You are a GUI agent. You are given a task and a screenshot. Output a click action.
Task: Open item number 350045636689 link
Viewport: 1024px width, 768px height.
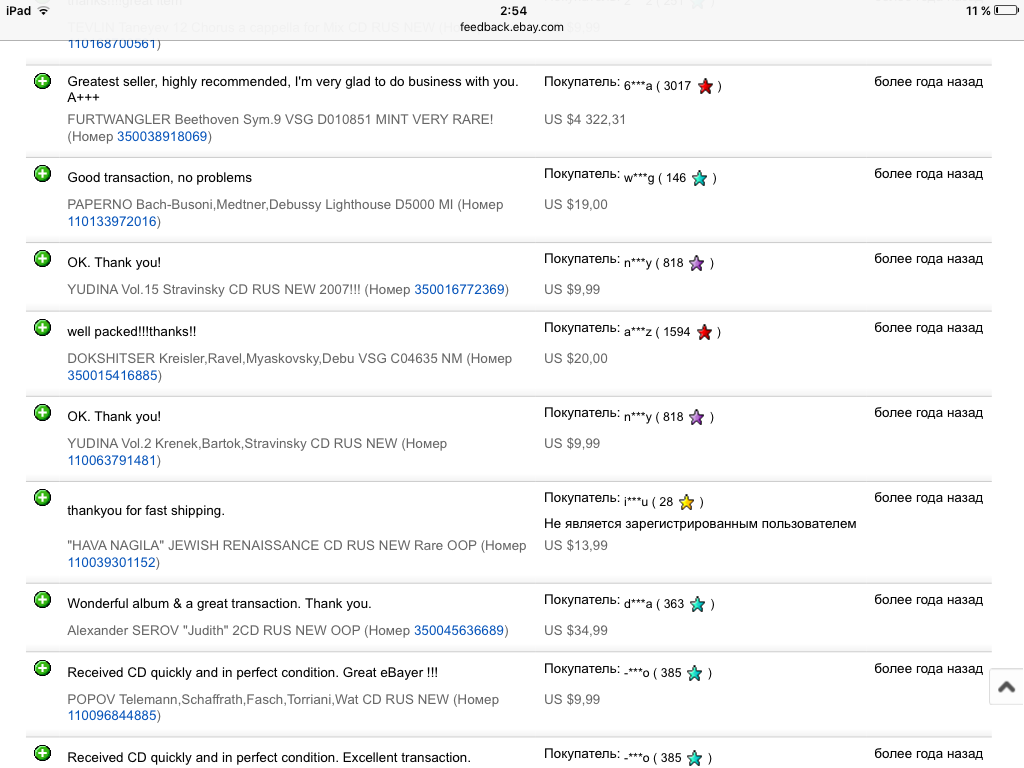(459, 630)
